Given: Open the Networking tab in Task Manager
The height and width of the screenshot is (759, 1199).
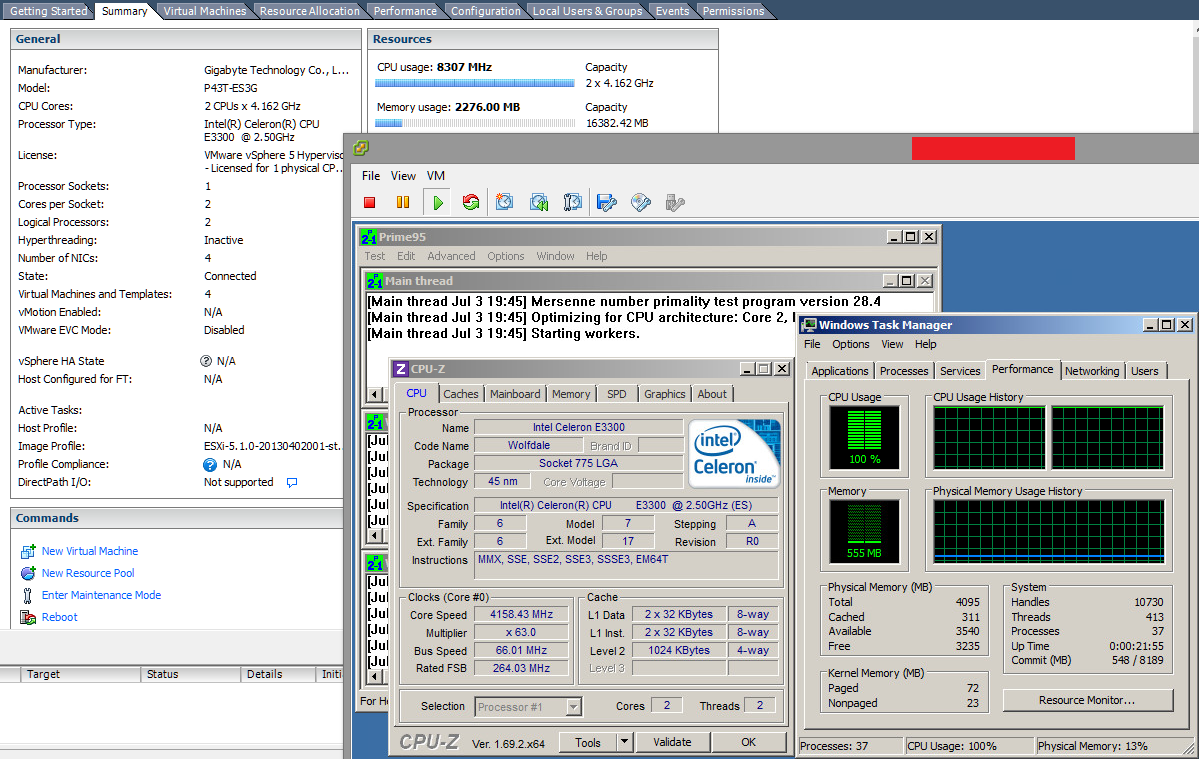Looking at the screenshot, I should 1092,371.
